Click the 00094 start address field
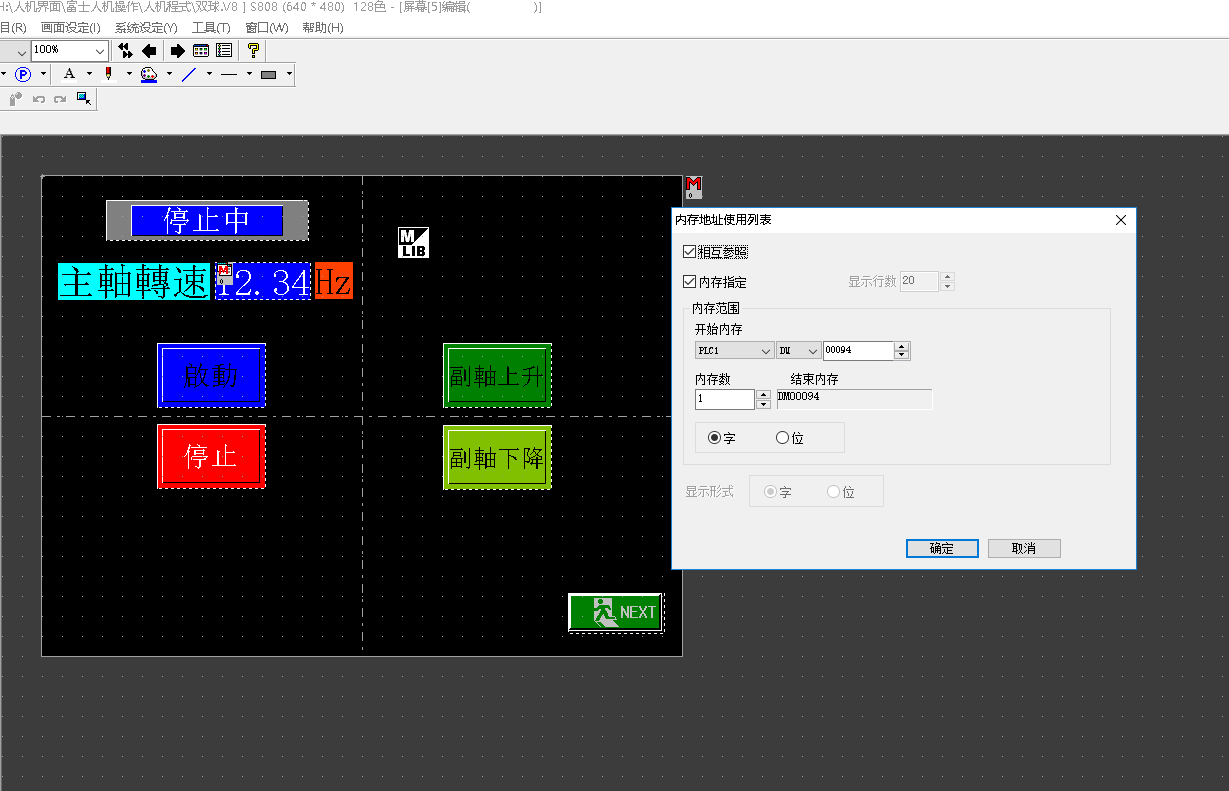 pyautogui.click(x=857, y=351)
